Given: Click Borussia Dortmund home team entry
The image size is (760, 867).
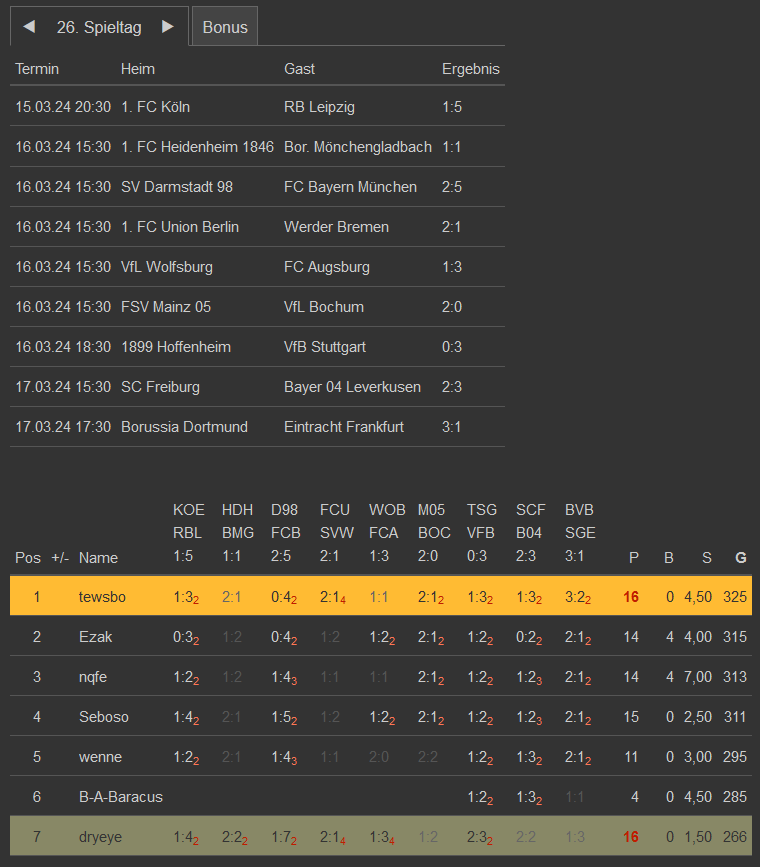Looking at the screenshot, I should tap(184, 427).
